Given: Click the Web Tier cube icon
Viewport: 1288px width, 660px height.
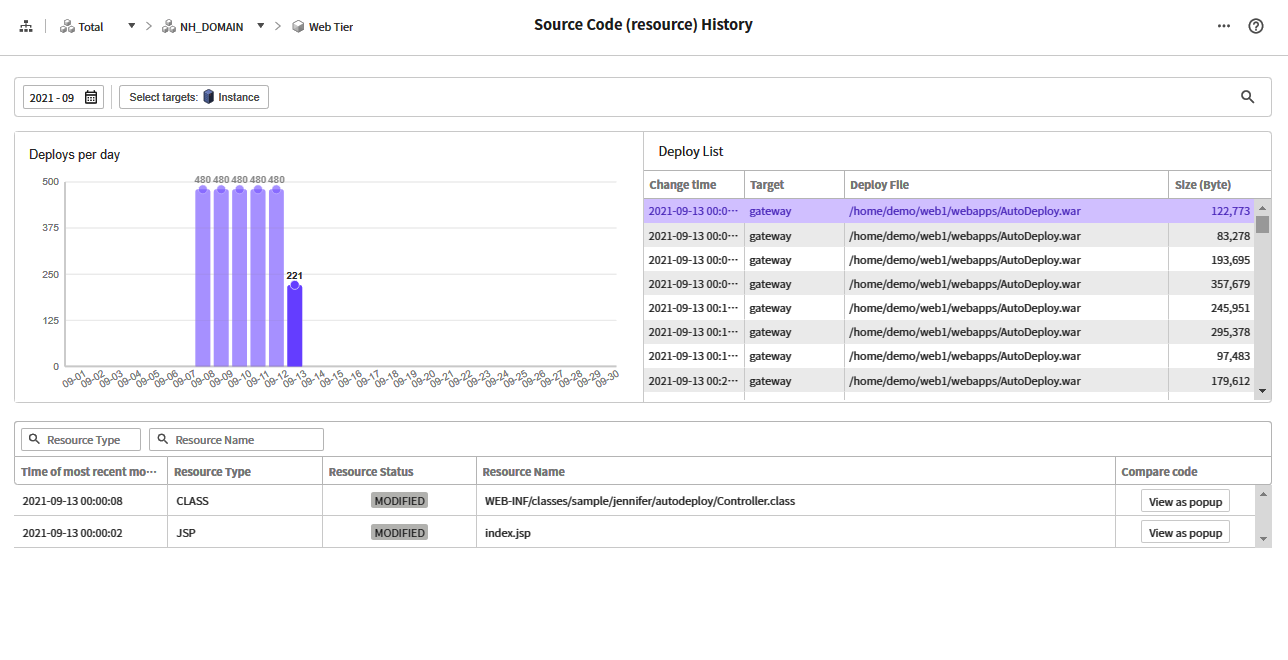Looking at the screenshot, I should [x=298, y=27].
